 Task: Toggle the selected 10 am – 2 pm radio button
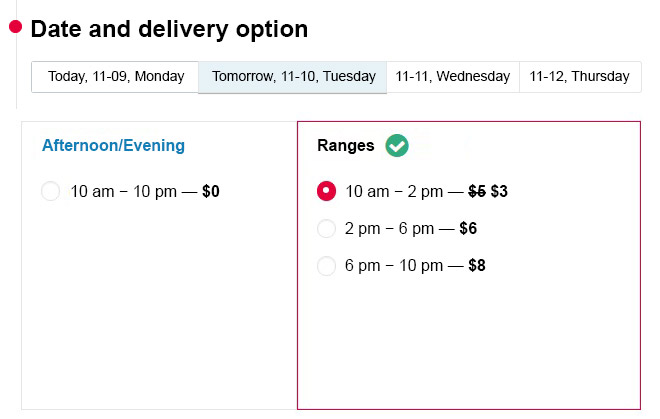(x=326, y=191)
